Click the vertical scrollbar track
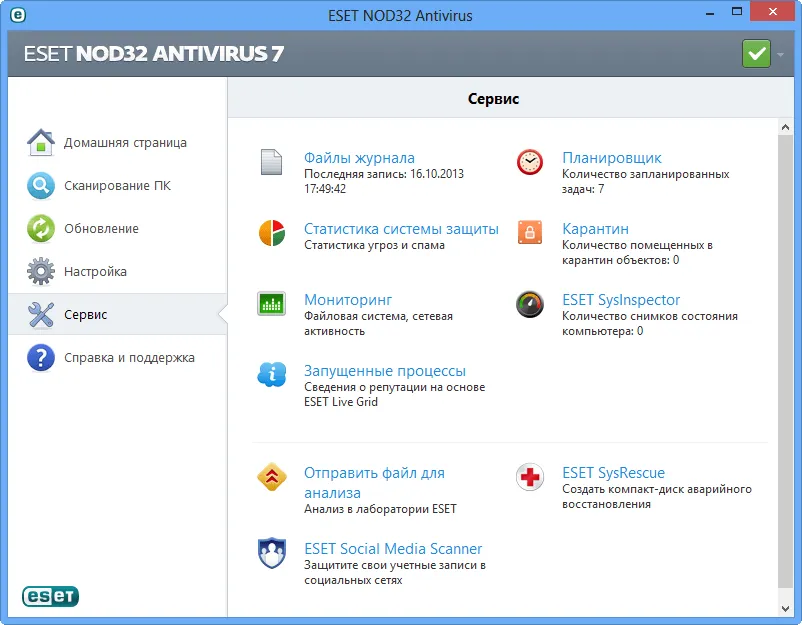Image resolution: width=802 pixels, height=625 pixels. (785, 361)
